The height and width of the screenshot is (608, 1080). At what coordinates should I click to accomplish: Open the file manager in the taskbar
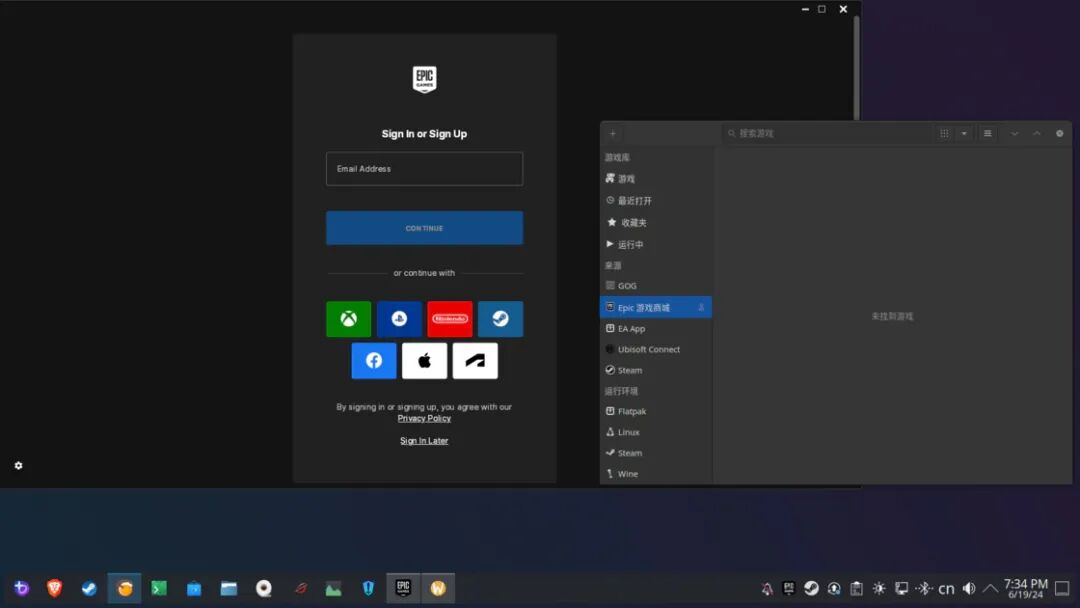click(229, 588)
